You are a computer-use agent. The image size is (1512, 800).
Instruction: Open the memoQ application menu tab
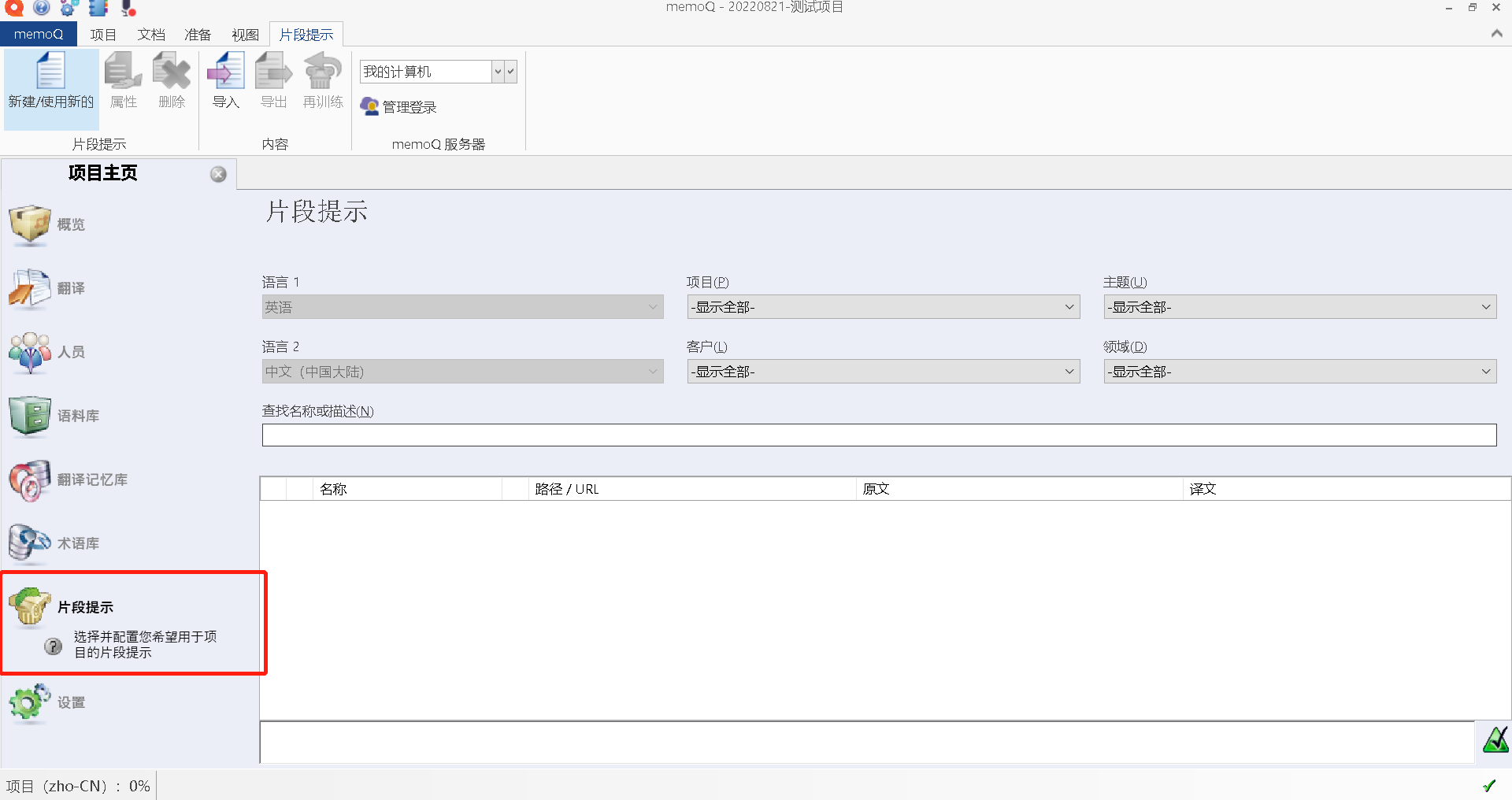(x=39, y=34)
